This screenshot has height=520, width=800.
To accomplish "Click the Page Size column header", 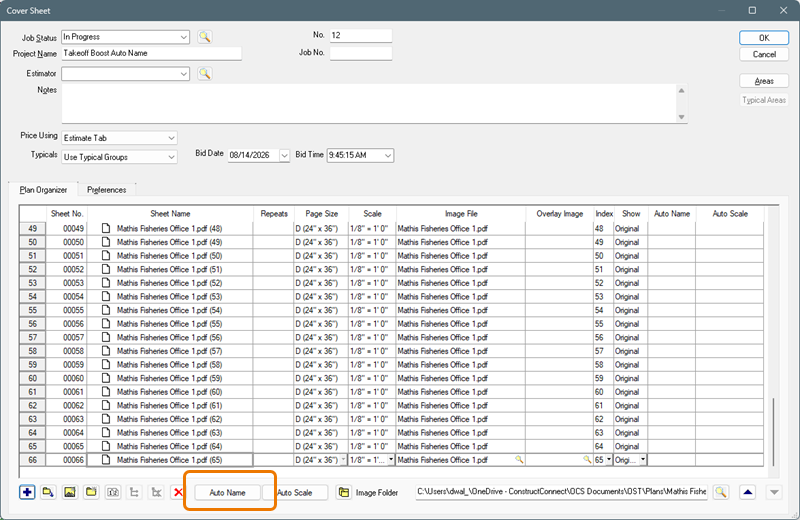I will coord(321,214).
